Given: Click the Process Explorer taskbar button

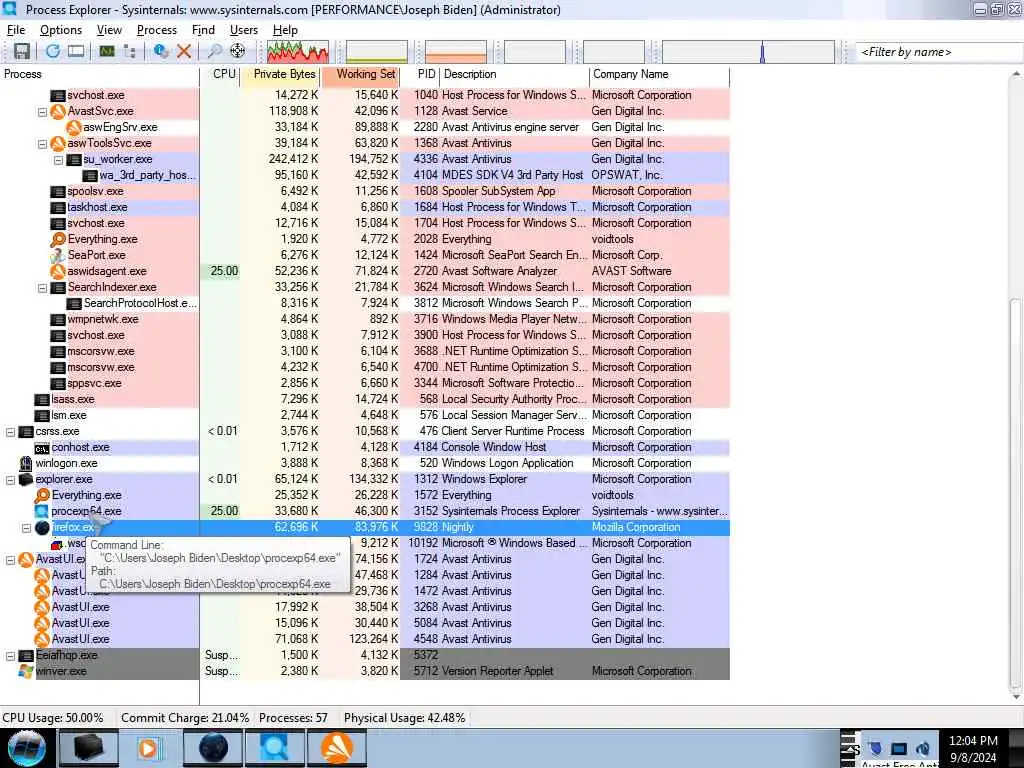Looking at the screenshot, I should (274, 748).
